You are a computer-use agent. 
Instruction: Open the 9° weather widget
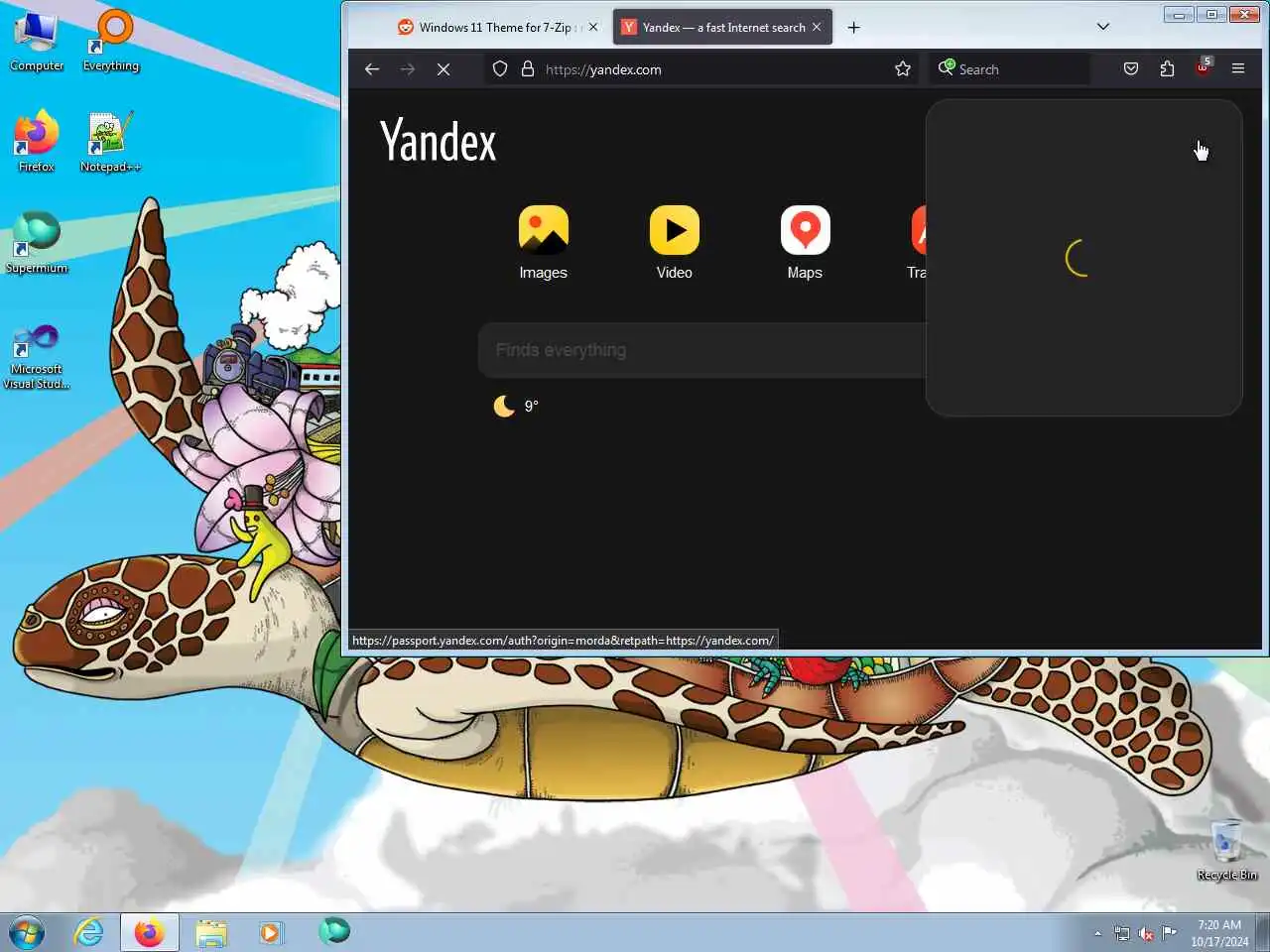516,406
